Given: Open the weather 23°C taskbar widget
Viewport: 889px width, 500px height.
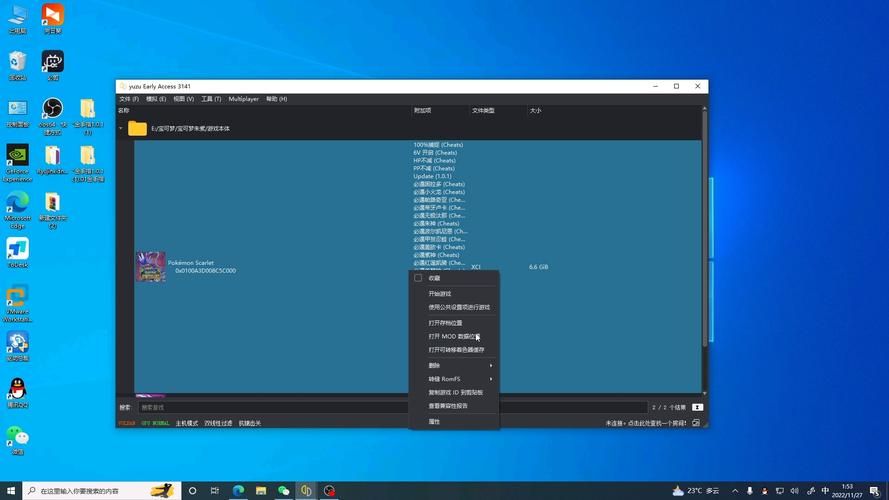Looking at the screenshot, I should [x=696, y=491].
